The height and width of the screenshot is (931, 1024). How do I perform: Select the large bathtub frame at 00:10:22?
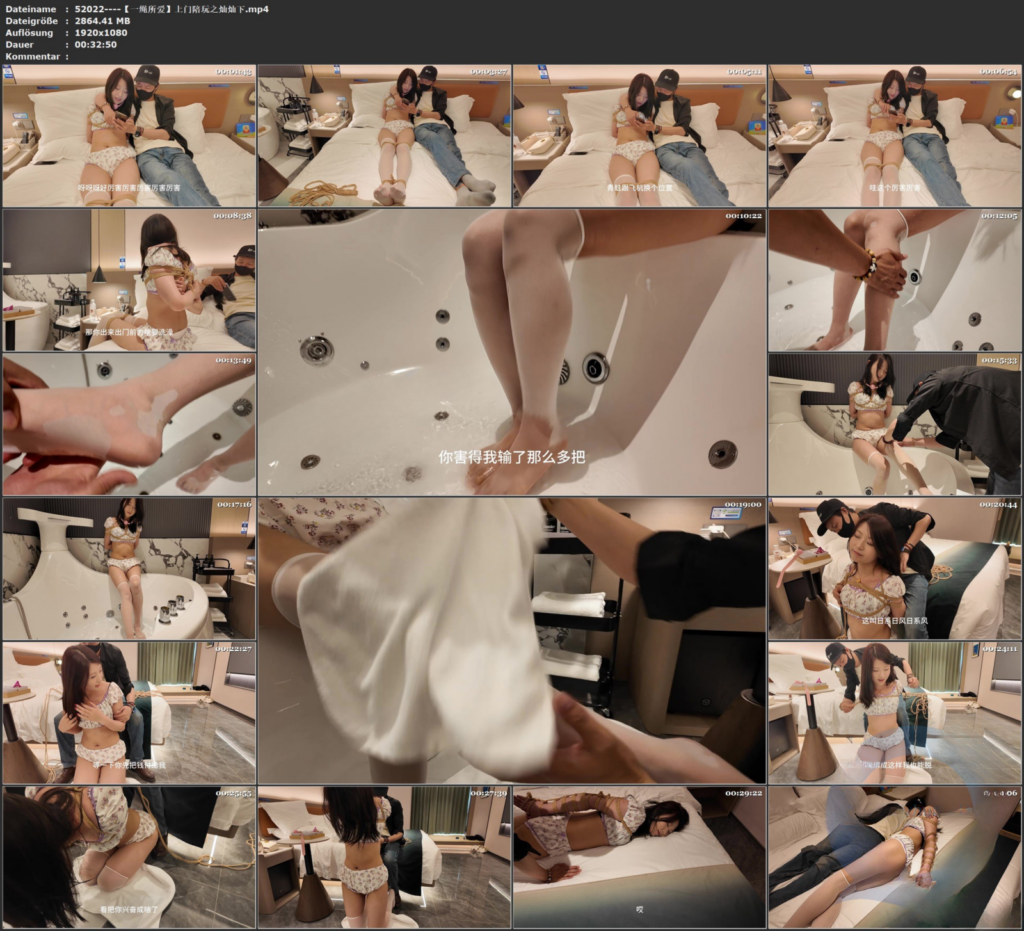512,353
